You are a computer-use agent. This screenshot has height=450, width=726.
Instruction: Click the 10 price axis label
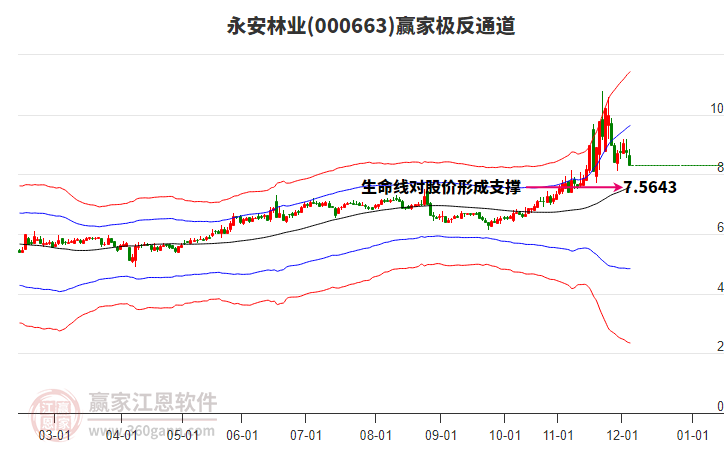[x=717, y=108]
